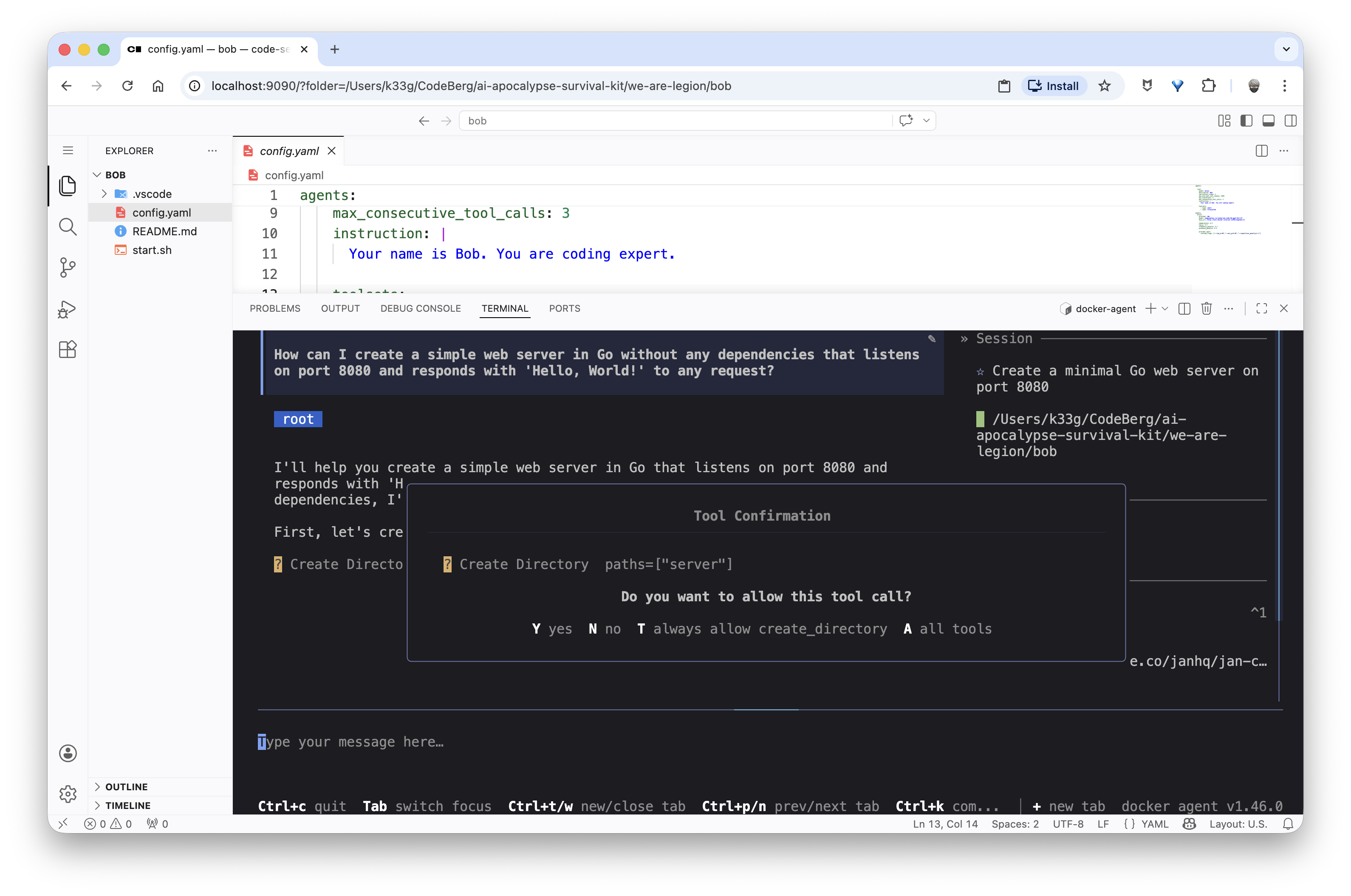Open the Run and Debug view

(x=68, y=309)
